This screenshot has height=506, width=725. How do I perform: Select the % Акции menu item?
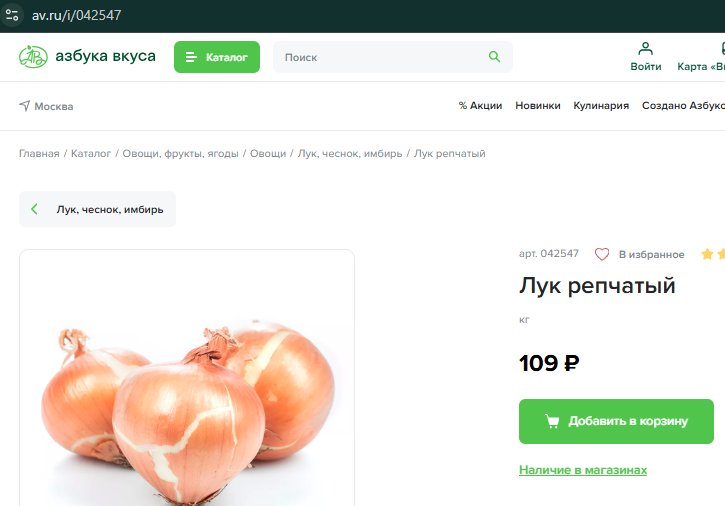(480, 105)
